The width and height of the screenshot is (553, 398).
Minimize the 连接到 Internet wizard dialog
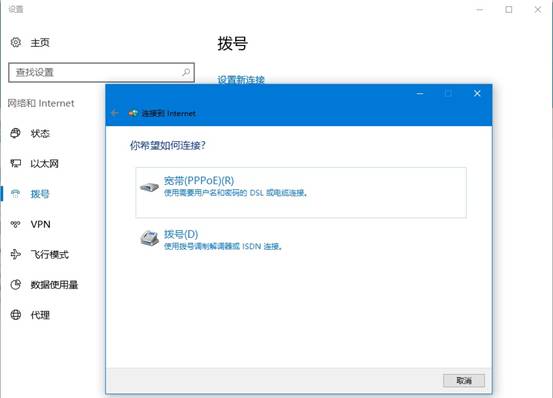coord(420,93)
